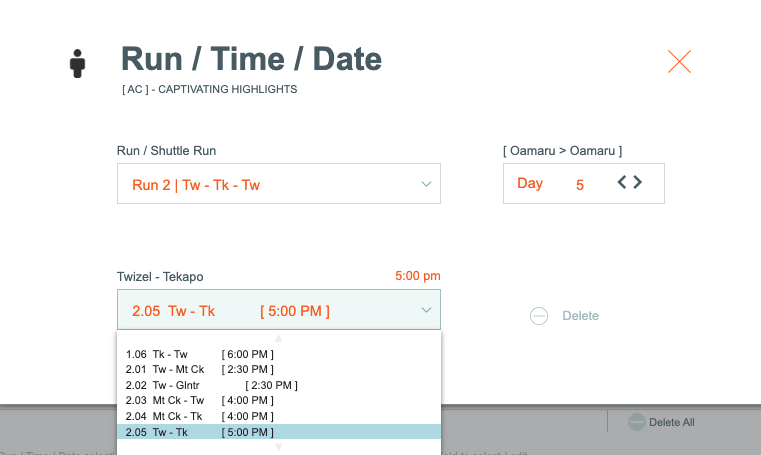Viewport: 761px width, 455px height.
Task: Click the Delete minus circle icon
Action: pos(539,316)
